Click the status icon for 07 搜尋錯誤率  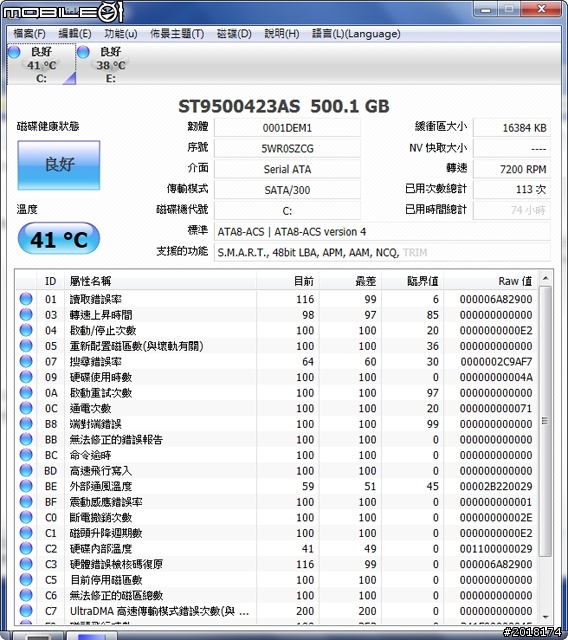click(26, 361)
